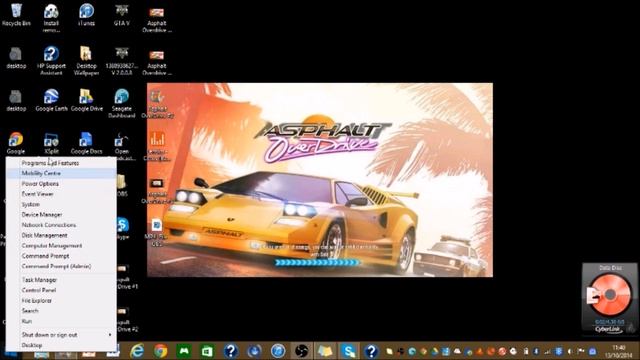Open the green Xbox Games taskbar icon
Image resolution: width=640 pixels, height=360 pixels.
click(184, 351)
